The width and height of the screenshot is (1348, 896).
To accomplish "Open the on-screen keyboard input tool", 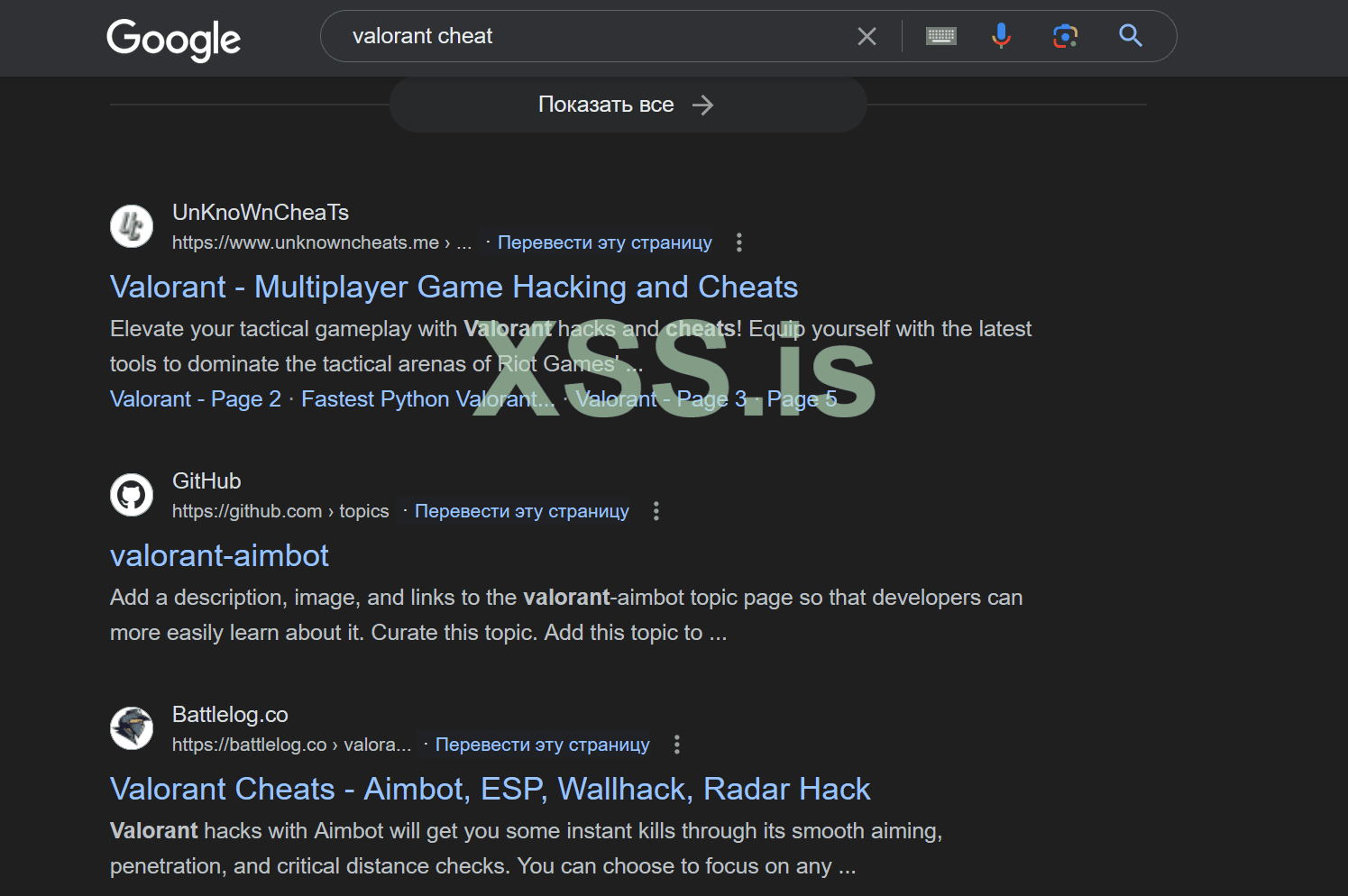I will [941, 36].
